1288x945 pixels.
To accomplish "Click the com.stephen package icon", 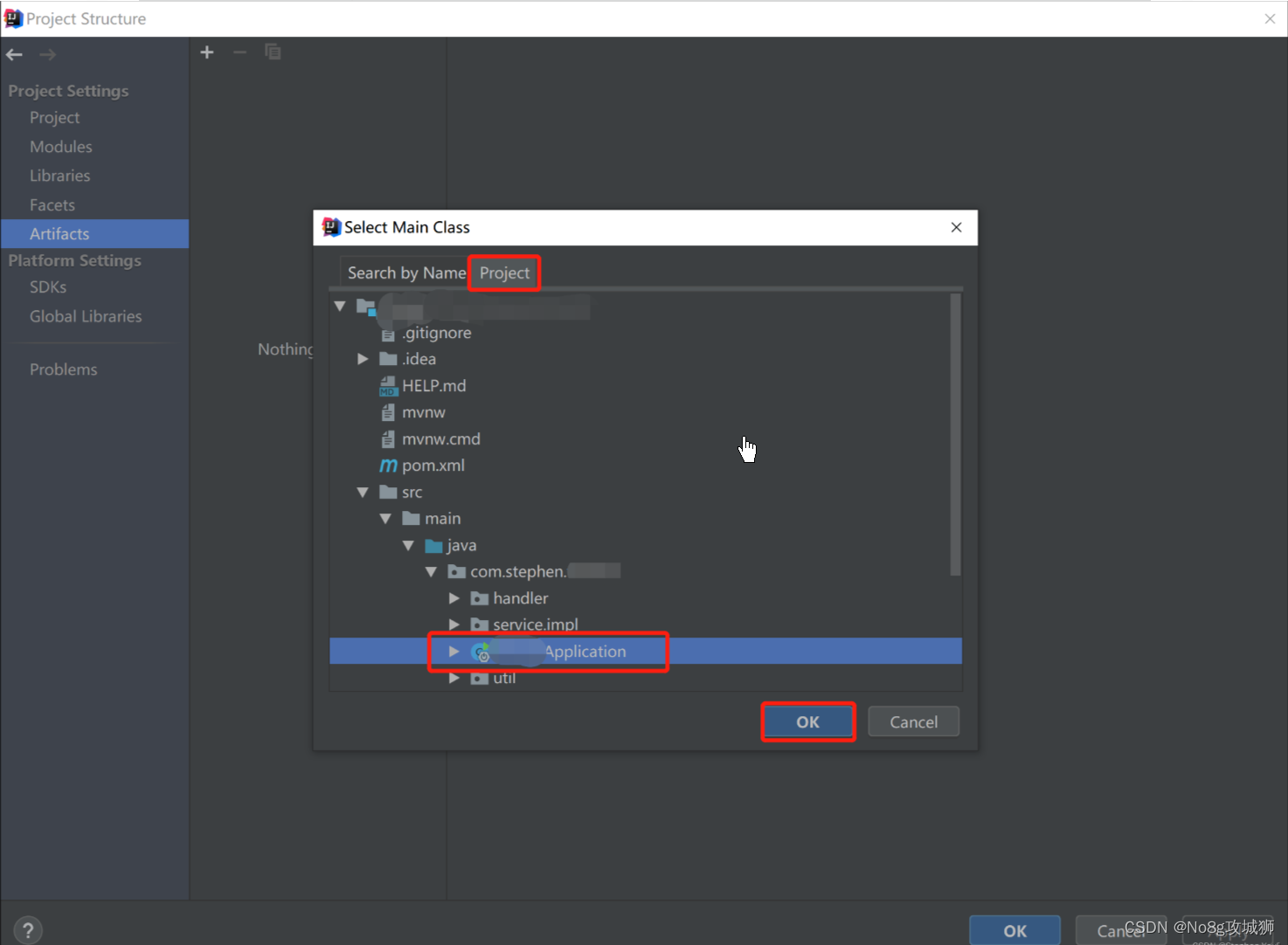I will click(x=456, y=572).
